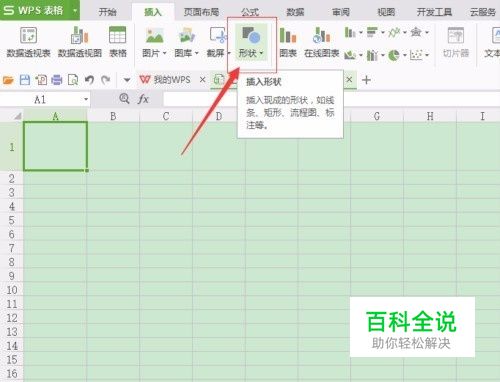
Task: Open the PivotTable (数据透视表) tool
Action: point(29,42)
